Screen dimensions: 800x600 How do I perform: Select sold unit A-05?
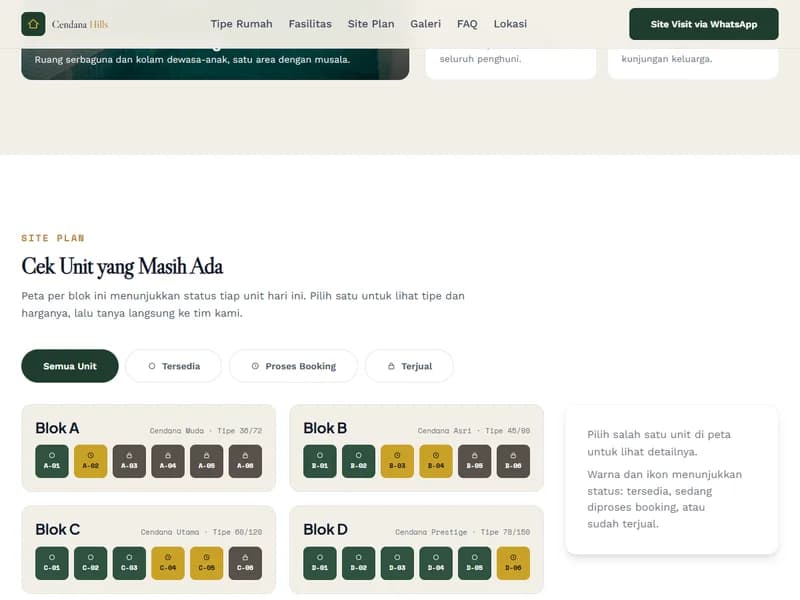pyautogui.click(x=207, y=461)
